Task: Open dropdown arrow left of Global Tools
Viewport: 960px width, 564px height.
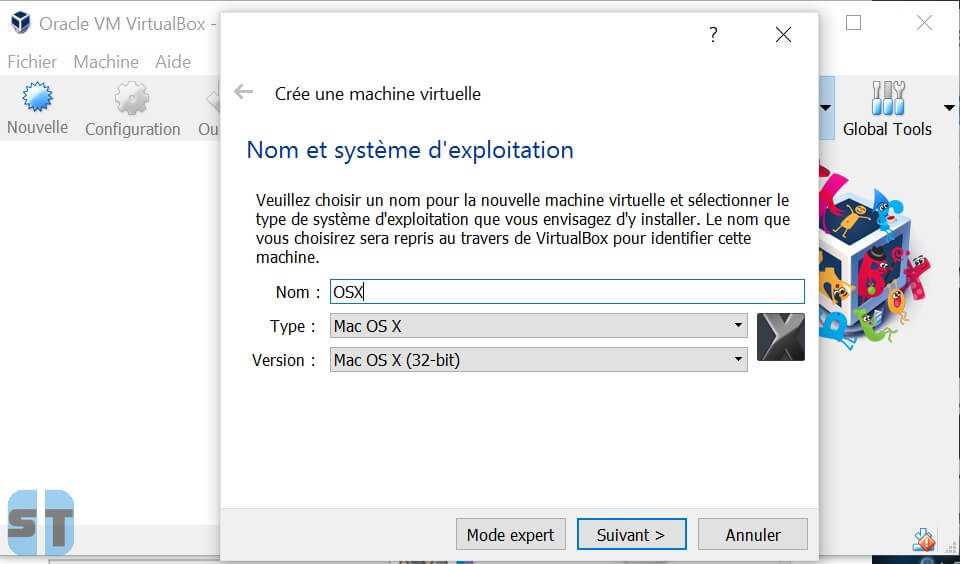Action: pos(825,108)
